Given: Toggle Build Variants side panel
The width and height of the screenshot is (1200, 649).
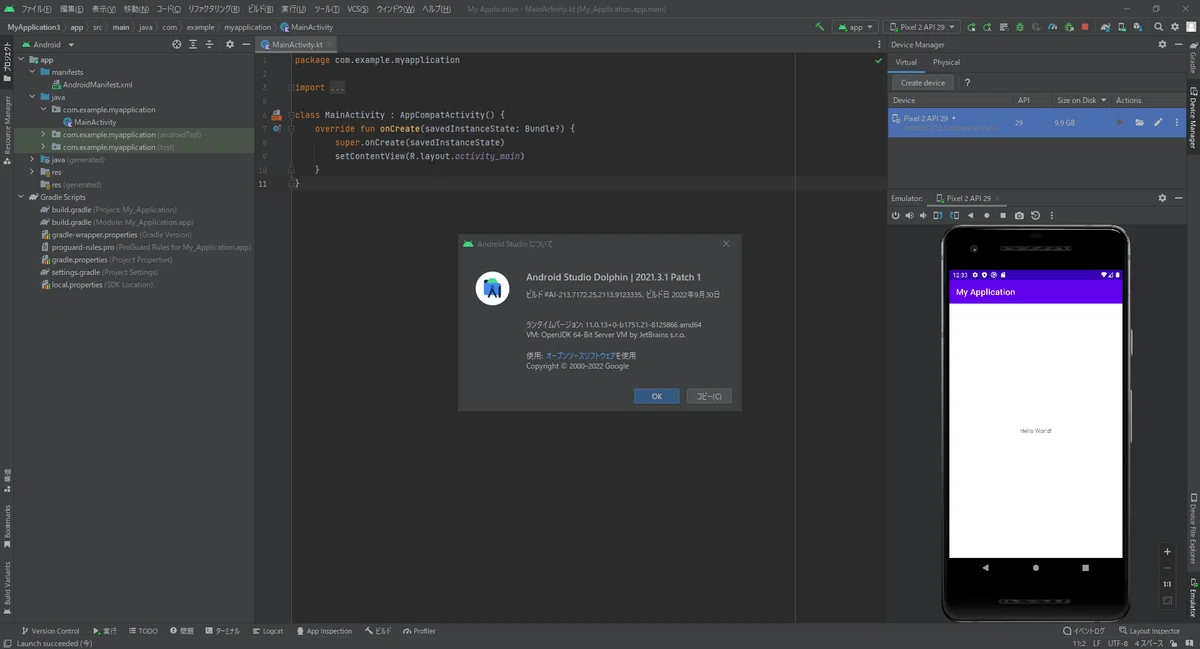Looking at the screenshot, I should (7, 587).
